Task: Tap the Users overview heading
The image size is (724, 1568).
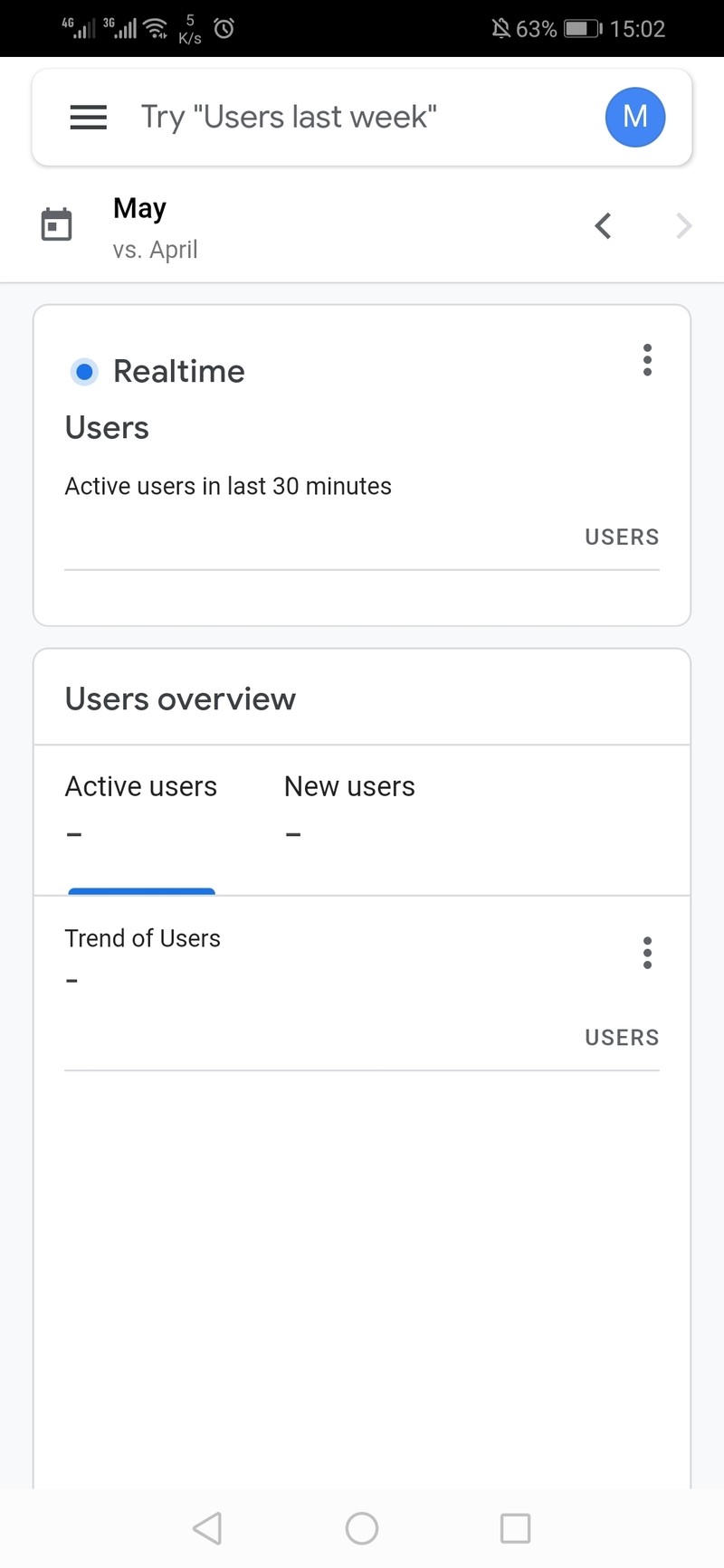Action: 180,699
